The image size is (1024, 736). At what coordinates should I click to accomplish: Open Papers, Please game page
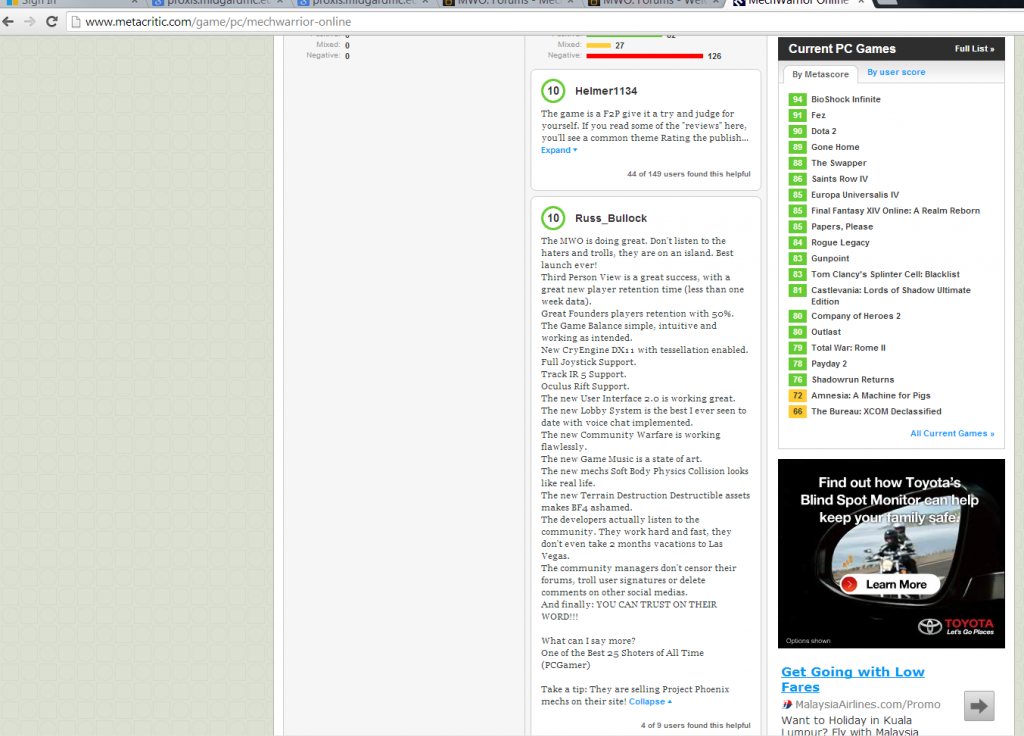pos(842,227)
